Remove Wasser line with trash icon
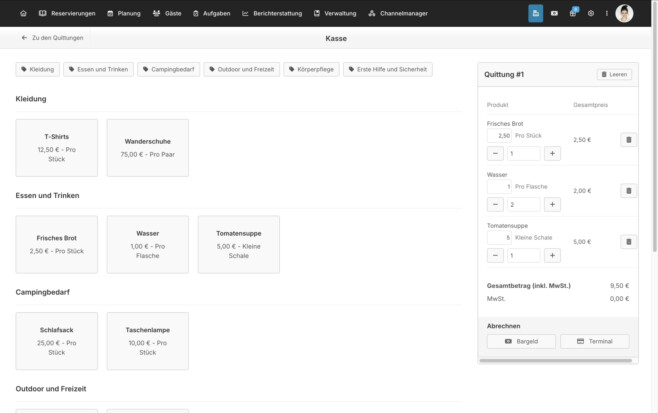Image resolution: width=658 pixels, height=413 pixels. (x=629, y=191)
